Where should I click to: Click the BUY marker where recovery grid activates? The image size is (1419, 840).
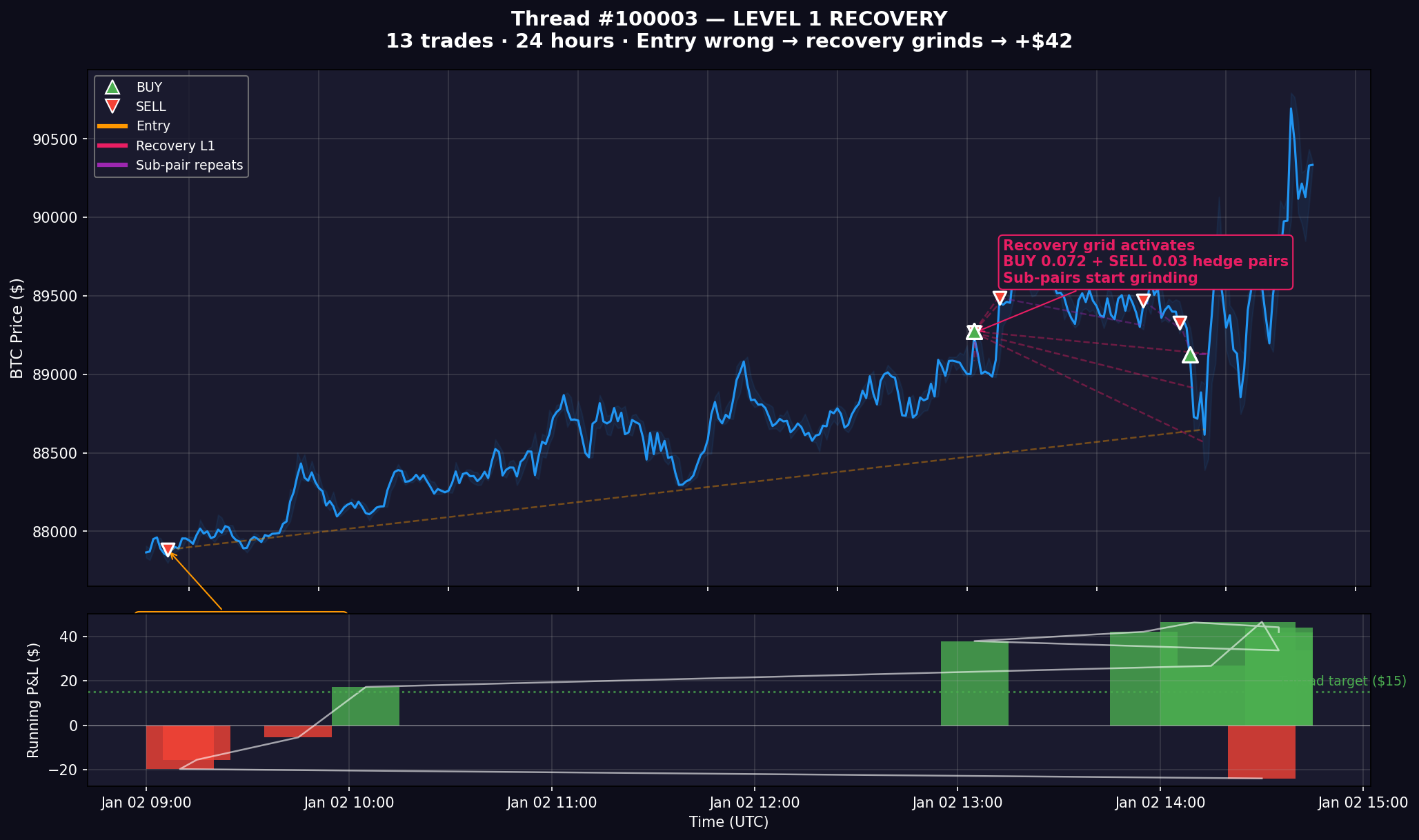[973, 332]
